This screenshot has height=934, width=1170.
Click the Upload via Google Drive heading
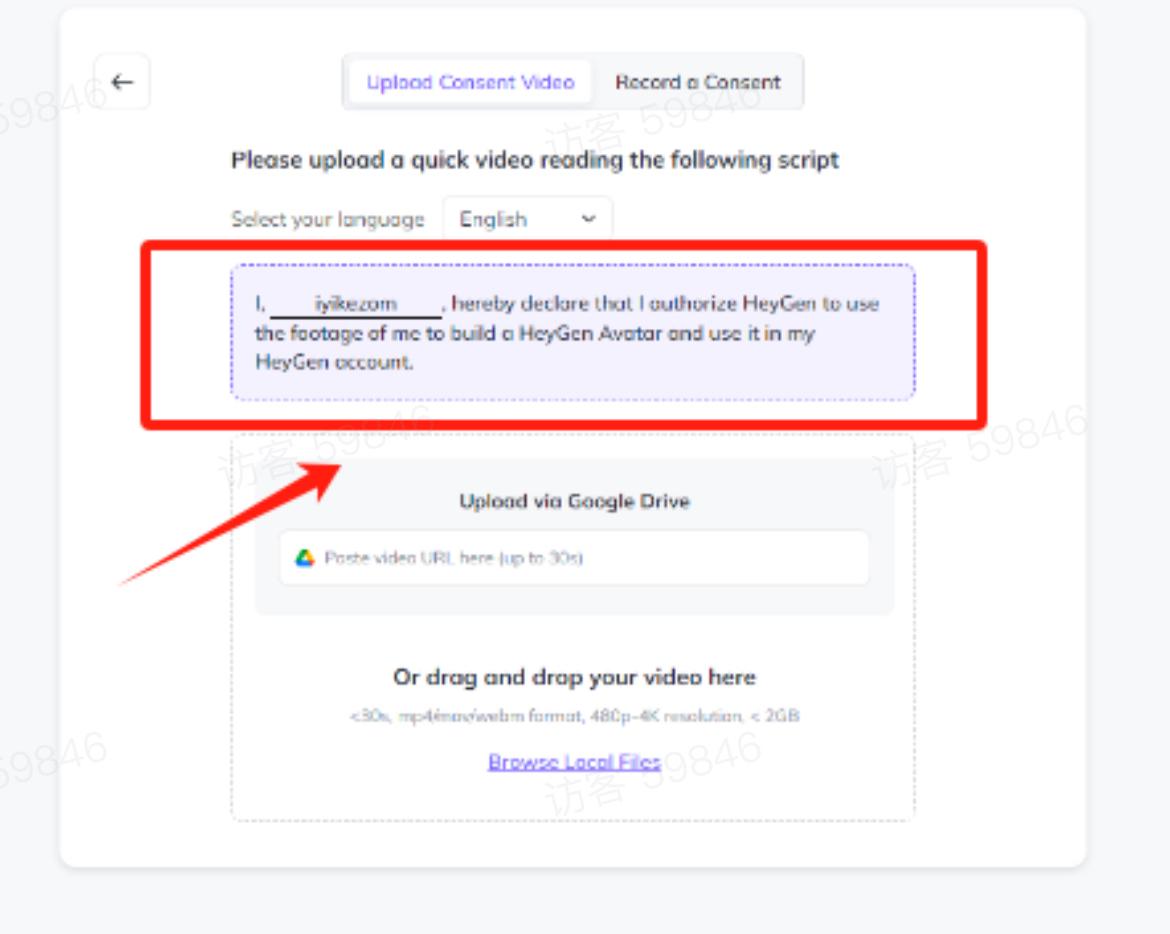click(x=574, y=501)
